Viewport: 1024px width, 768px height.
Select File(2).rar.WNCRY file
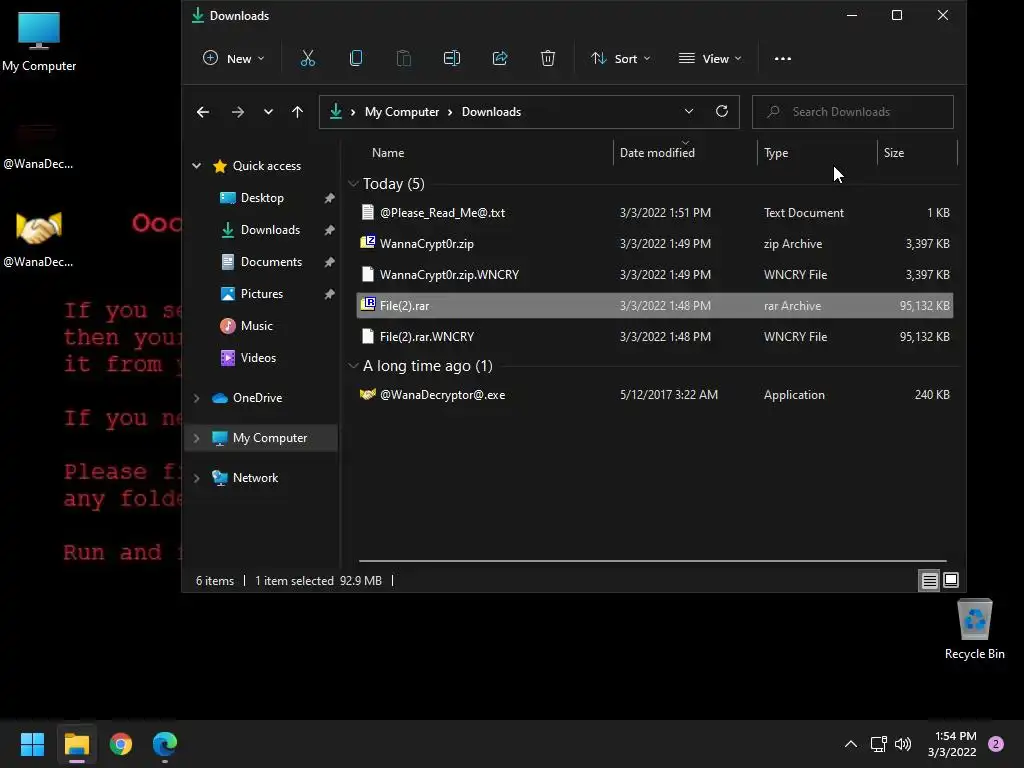tap(654, 336)
